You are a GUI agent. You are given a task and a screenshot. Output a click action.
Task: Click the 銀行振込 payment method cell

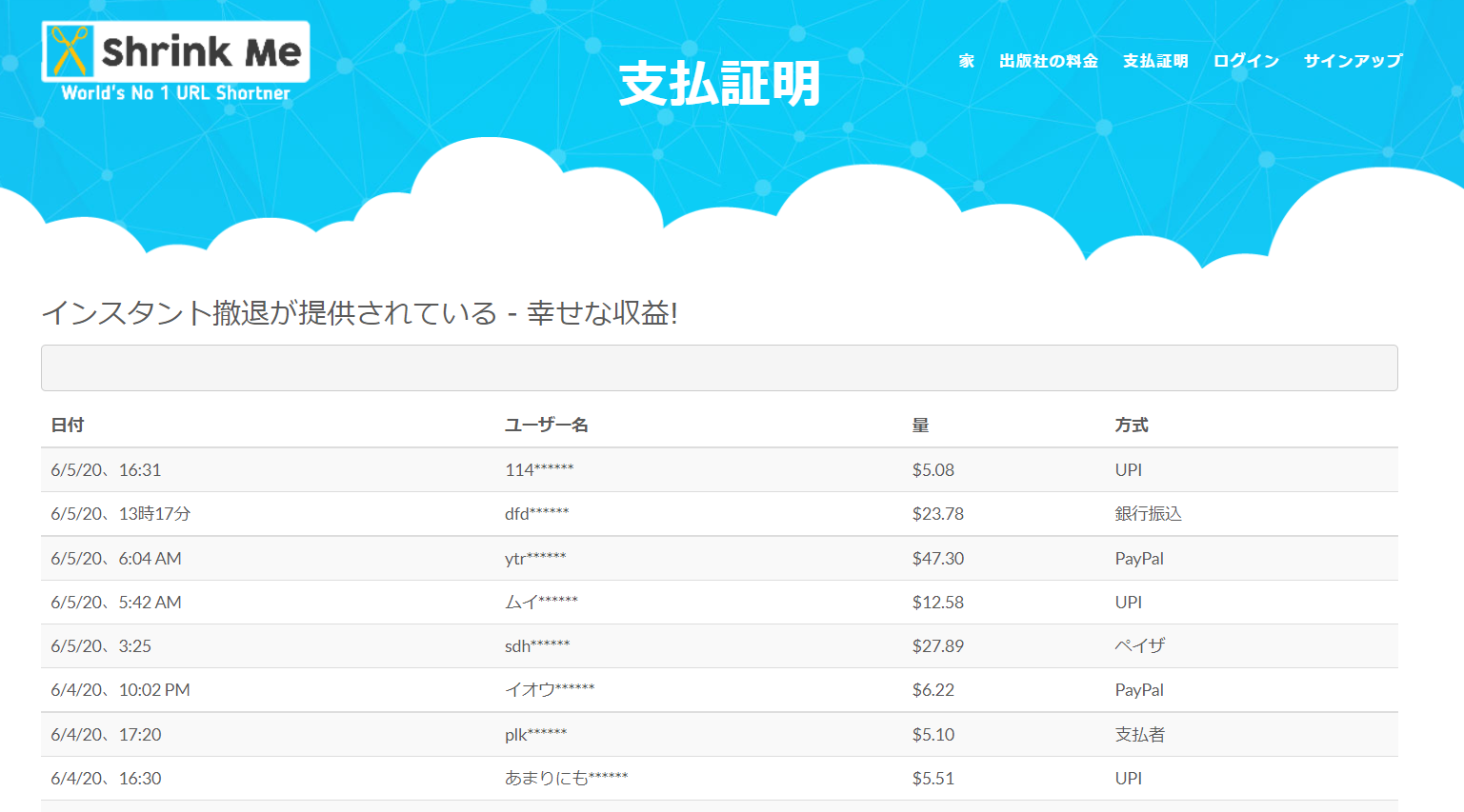click(x=1148, y=514)
